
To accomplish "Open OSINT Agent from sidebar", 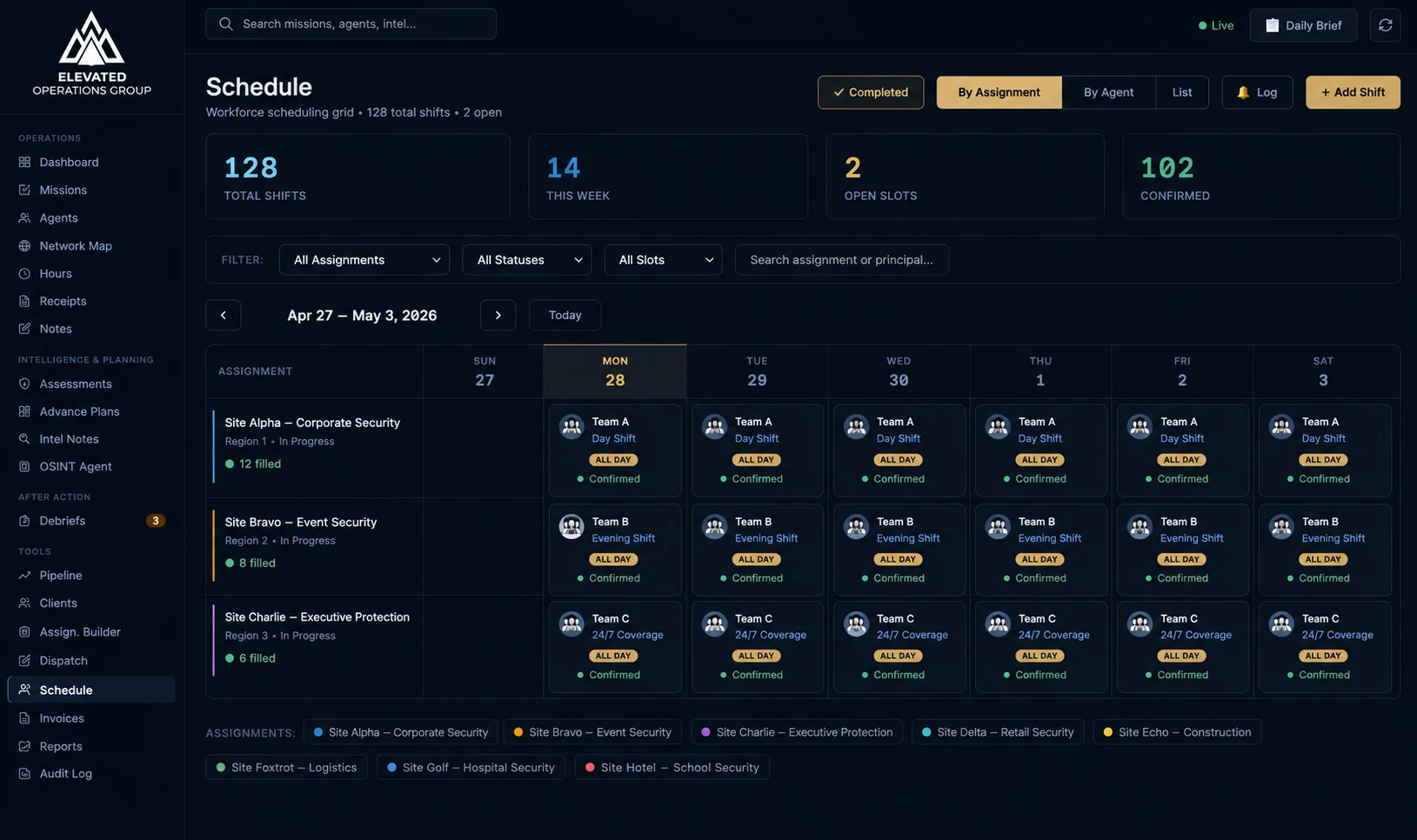I will tap(91, 466).
